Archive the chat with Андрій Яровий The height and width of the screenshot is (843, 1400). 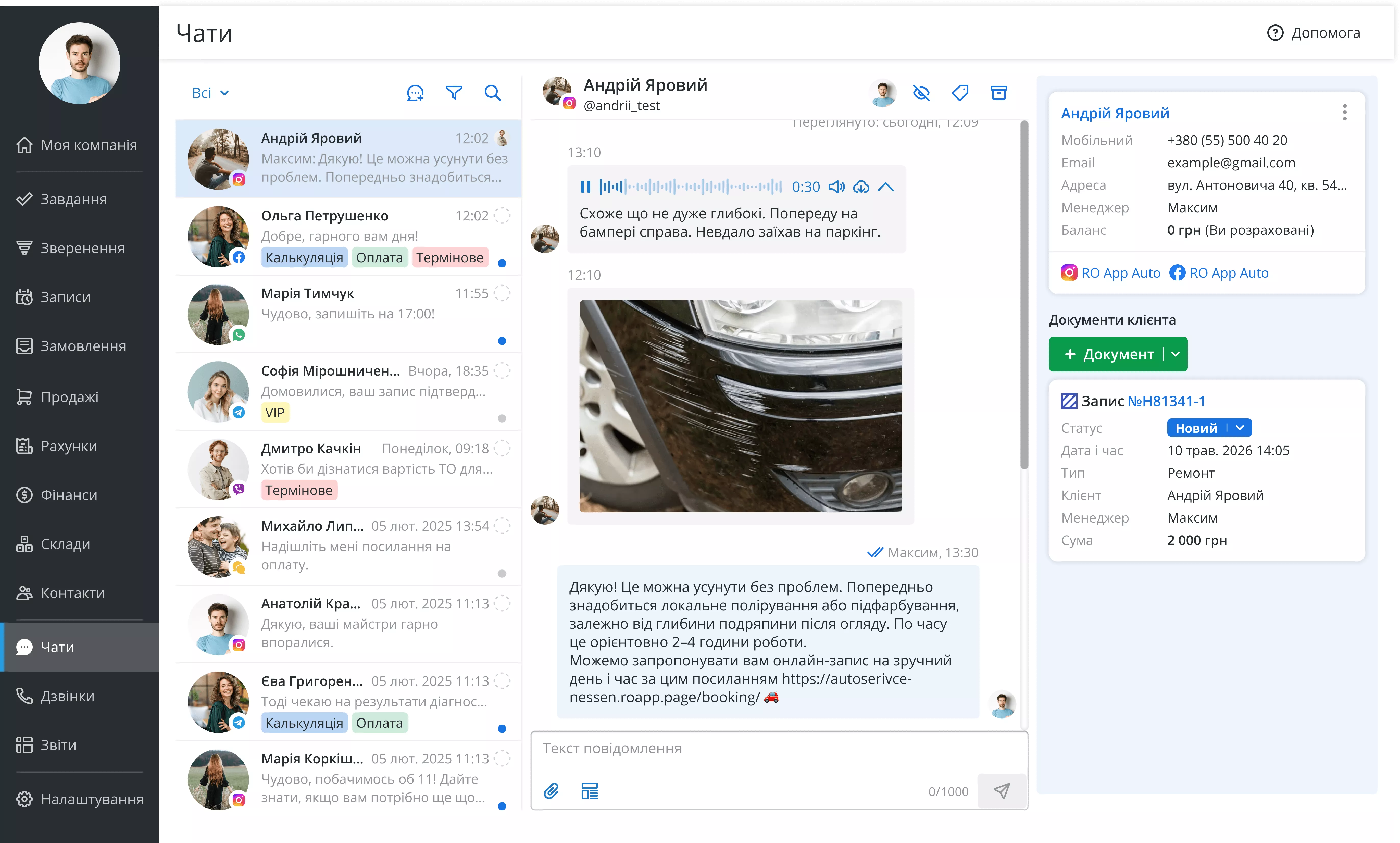point(998,93)
